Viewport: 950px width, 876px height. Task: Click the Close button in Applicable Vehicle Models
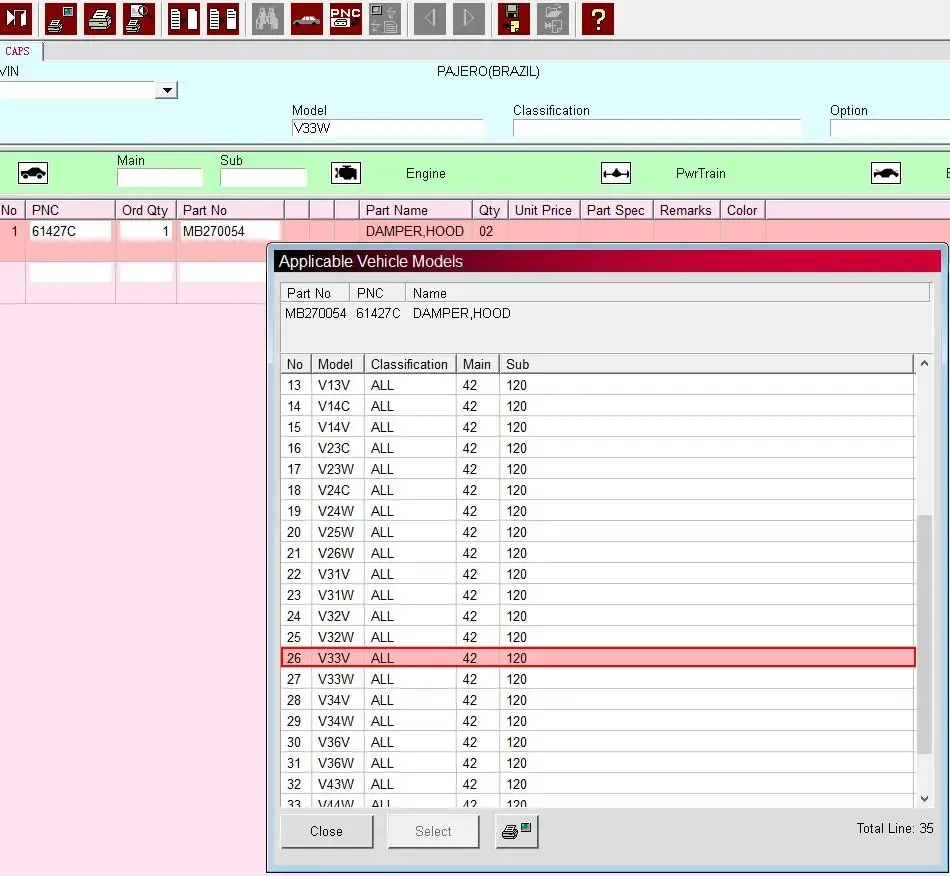pyautogui.click(x=327, y=831)
